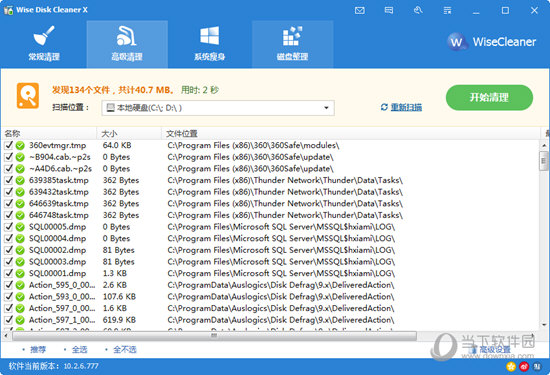This screenshot has height=375, width=550.
Task: Click the rescan refresh arrow icon
Action: [384, 107]
